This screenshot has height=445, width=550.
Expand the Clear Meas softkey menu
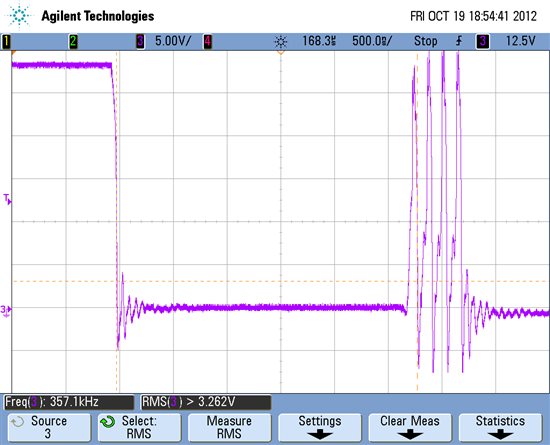[410, 427]
